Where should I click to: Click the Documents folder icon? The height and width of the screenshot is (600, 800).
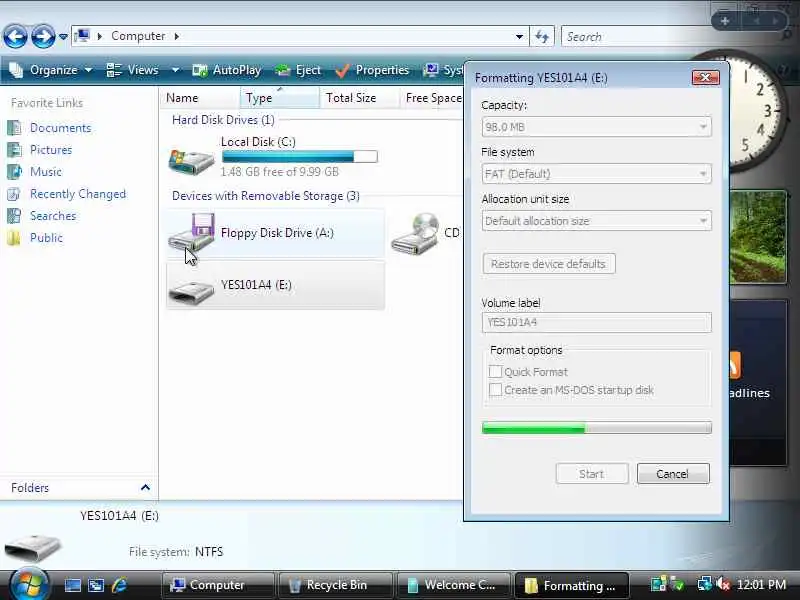click(x=14, y=128)
